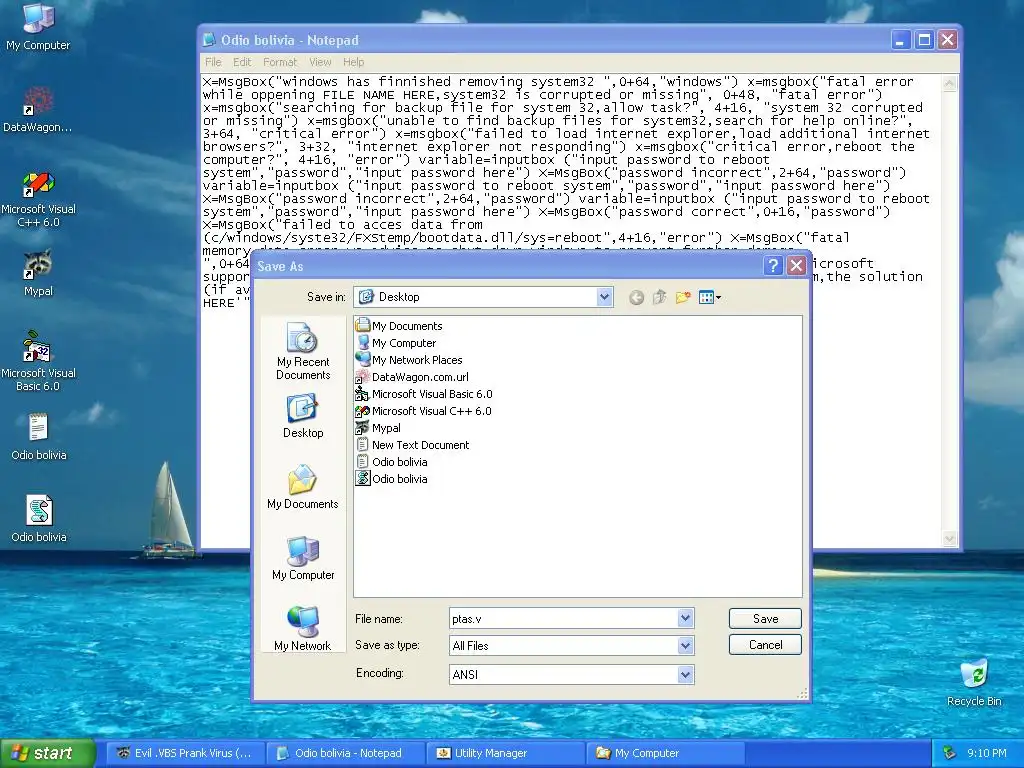Select My Documents folder in file list

pos(399,326)
